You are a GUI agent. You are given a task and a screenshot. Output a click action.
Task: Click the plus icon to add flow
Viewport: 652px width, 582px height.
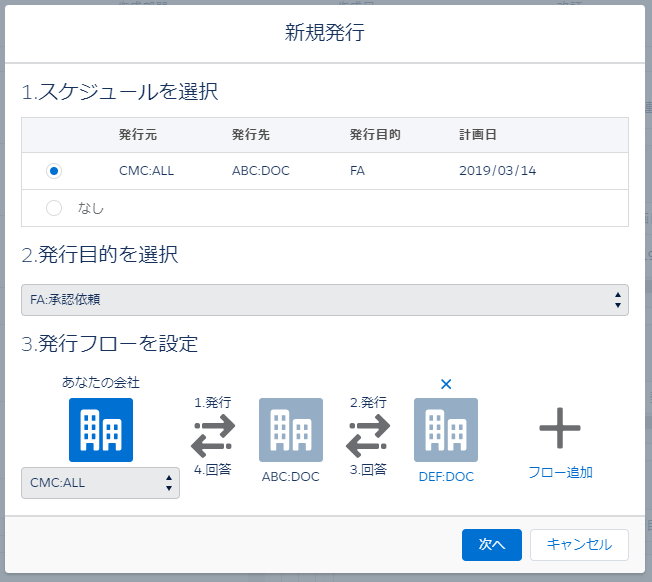pos(560,430)
